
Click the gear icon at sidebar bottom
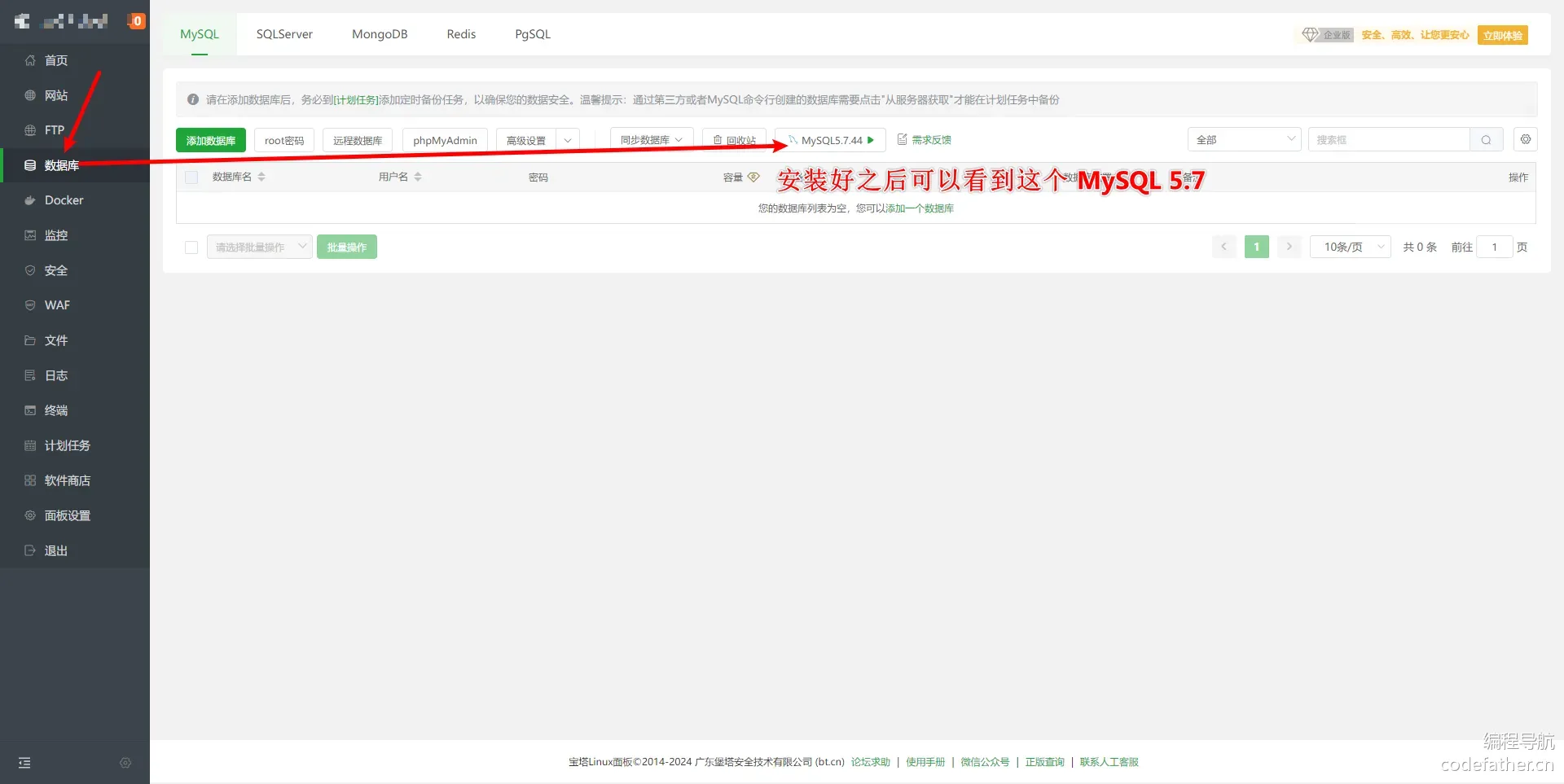pyautogui.click(x=125, y=763)
